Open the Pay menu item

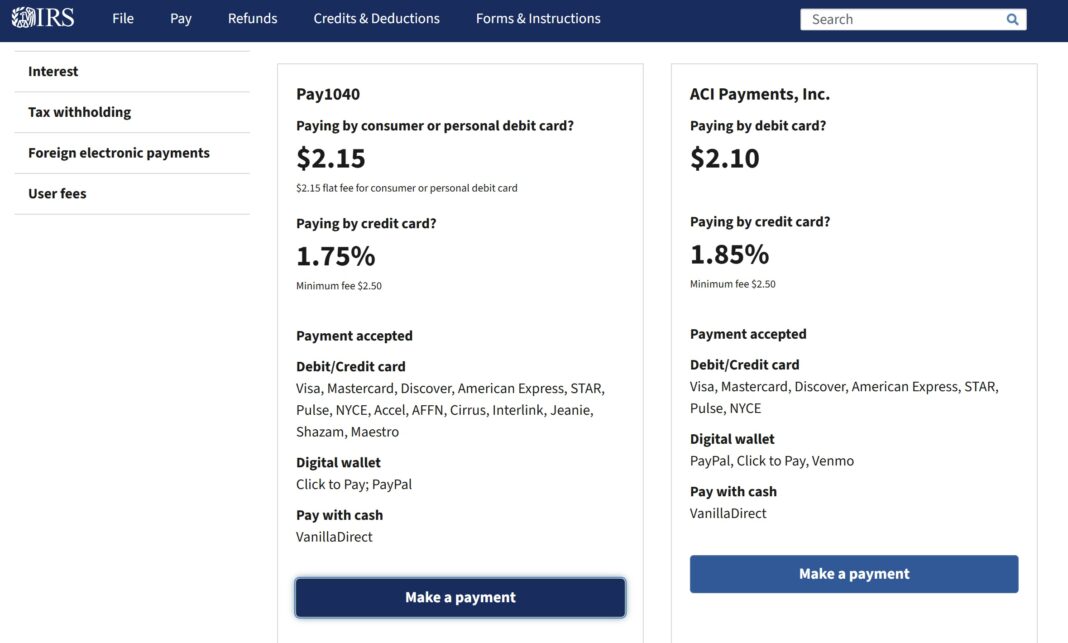(x=180, y=18)
